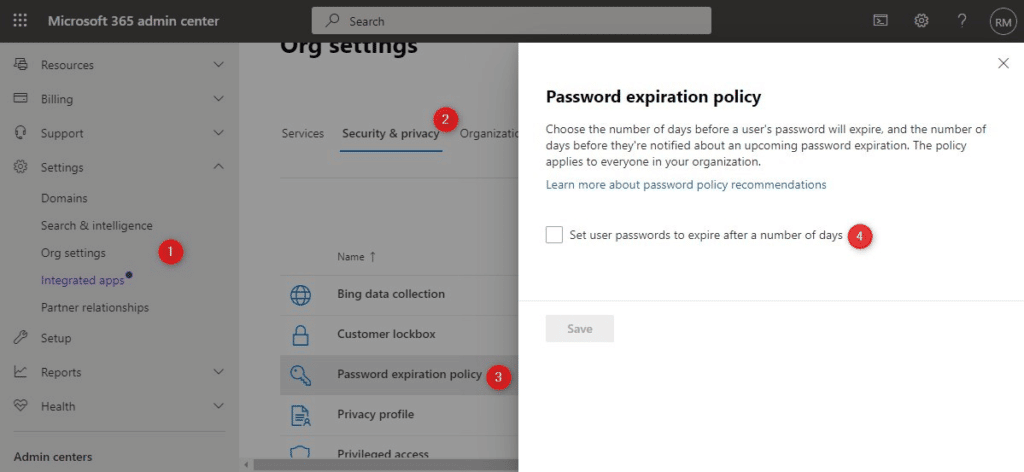
Task: Click the Health heart icon
Action: tap(21, 405)
